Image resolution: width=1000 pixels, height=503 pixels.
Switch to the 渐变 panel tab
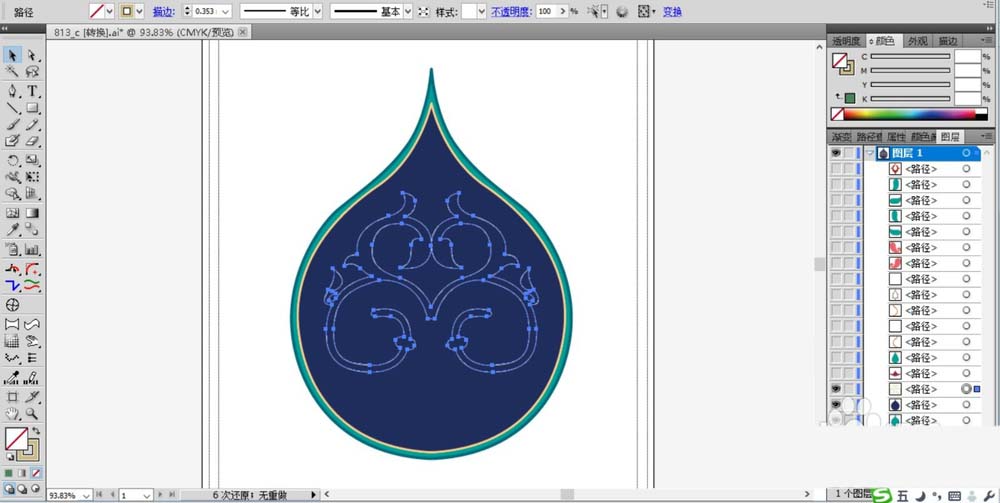tap(841, 136)
